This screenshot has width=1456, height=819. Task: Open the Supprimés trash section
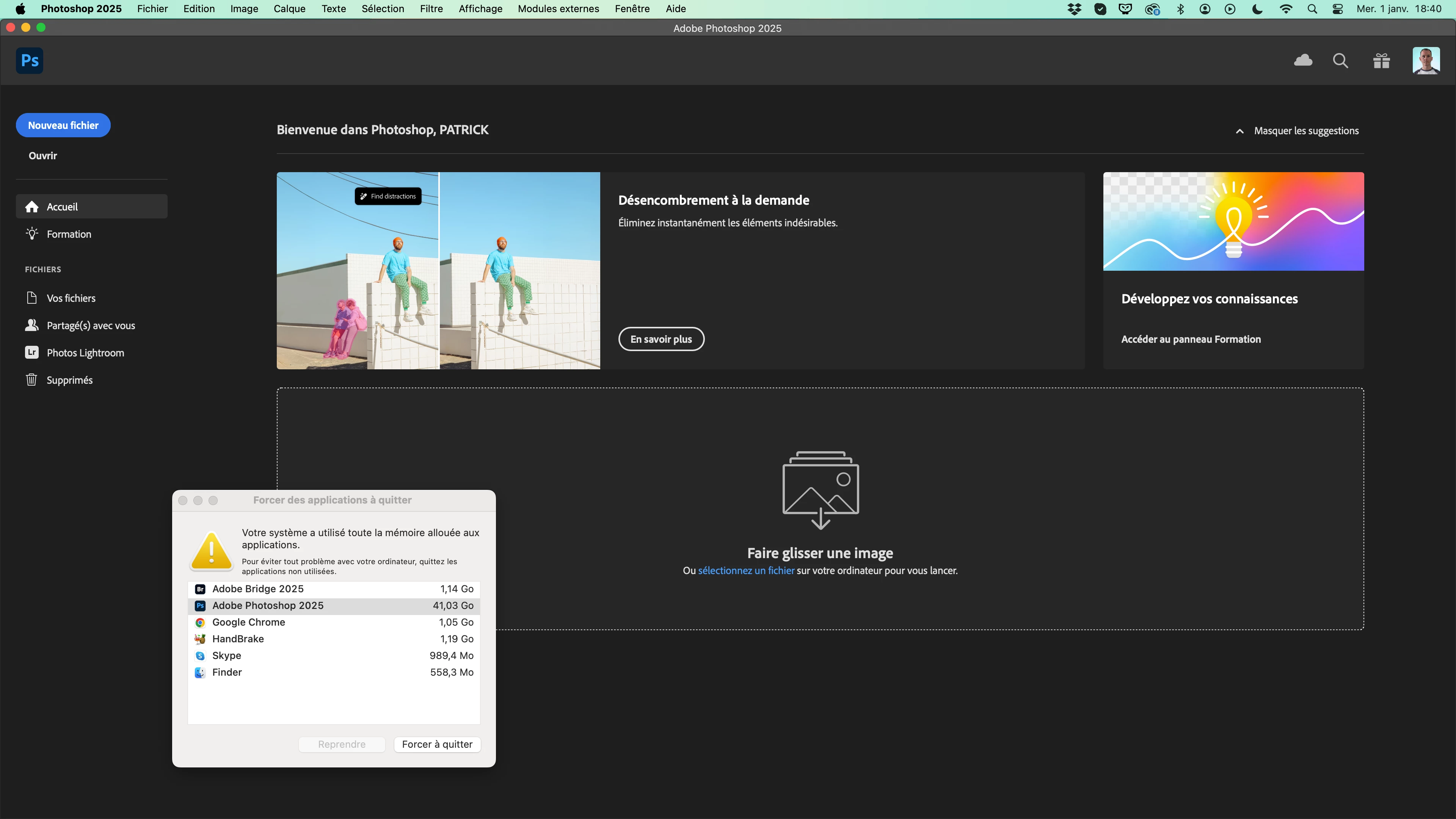69,380
